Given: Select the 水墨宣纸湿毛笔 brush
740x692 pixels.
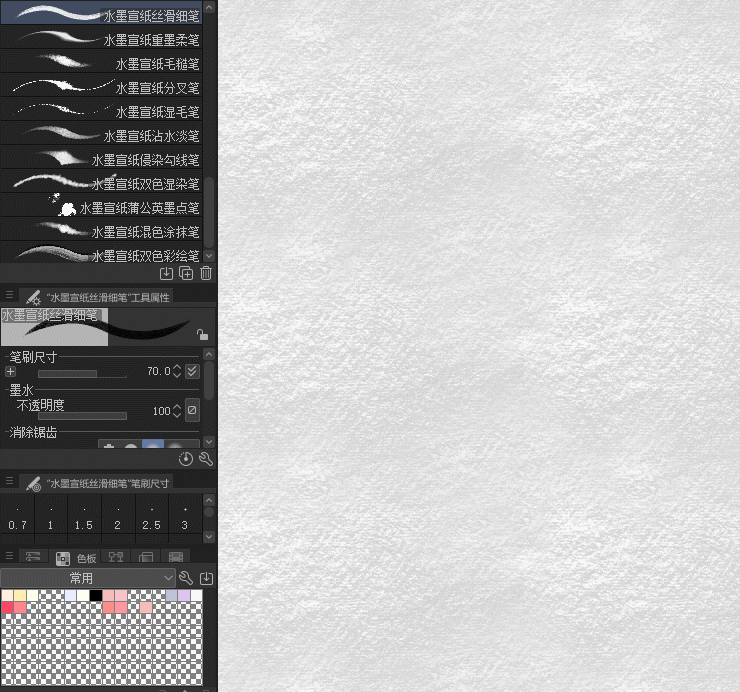Looking at the screenshot, I should pyautogui.click(x=101, y=110).
